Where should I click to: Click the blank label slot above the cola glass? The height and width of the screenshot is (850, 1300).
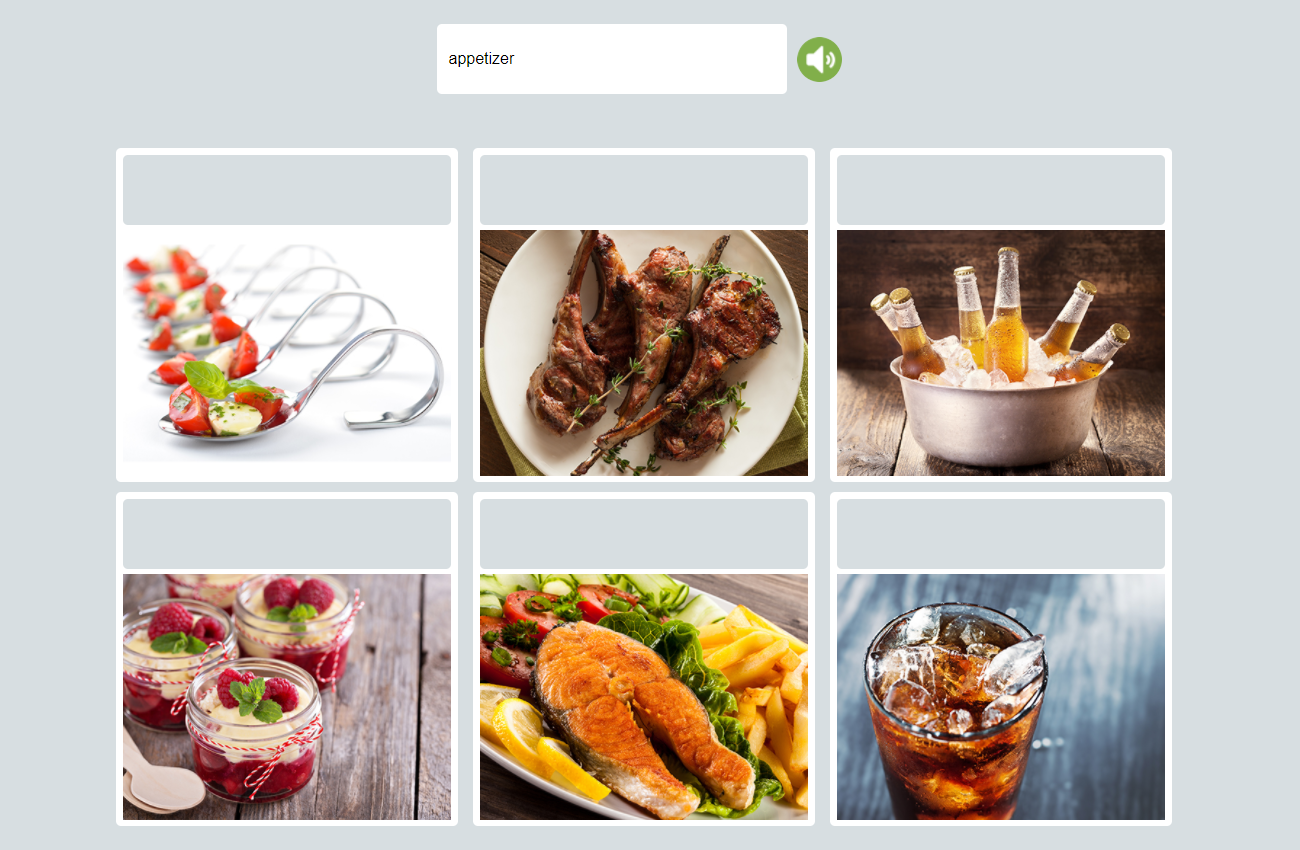point(1001,534)
